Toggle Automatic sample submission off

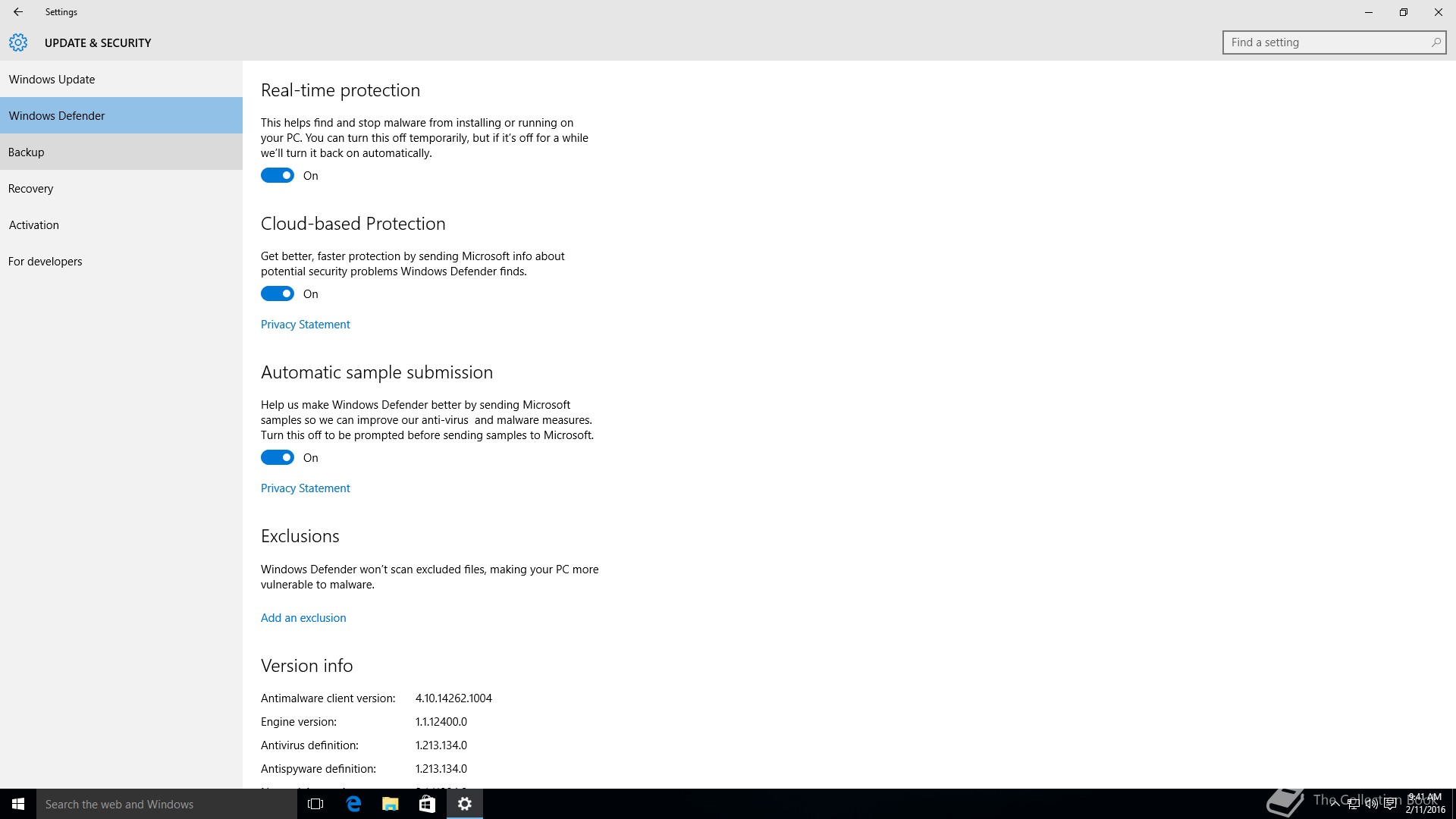[x=278, y=458]
